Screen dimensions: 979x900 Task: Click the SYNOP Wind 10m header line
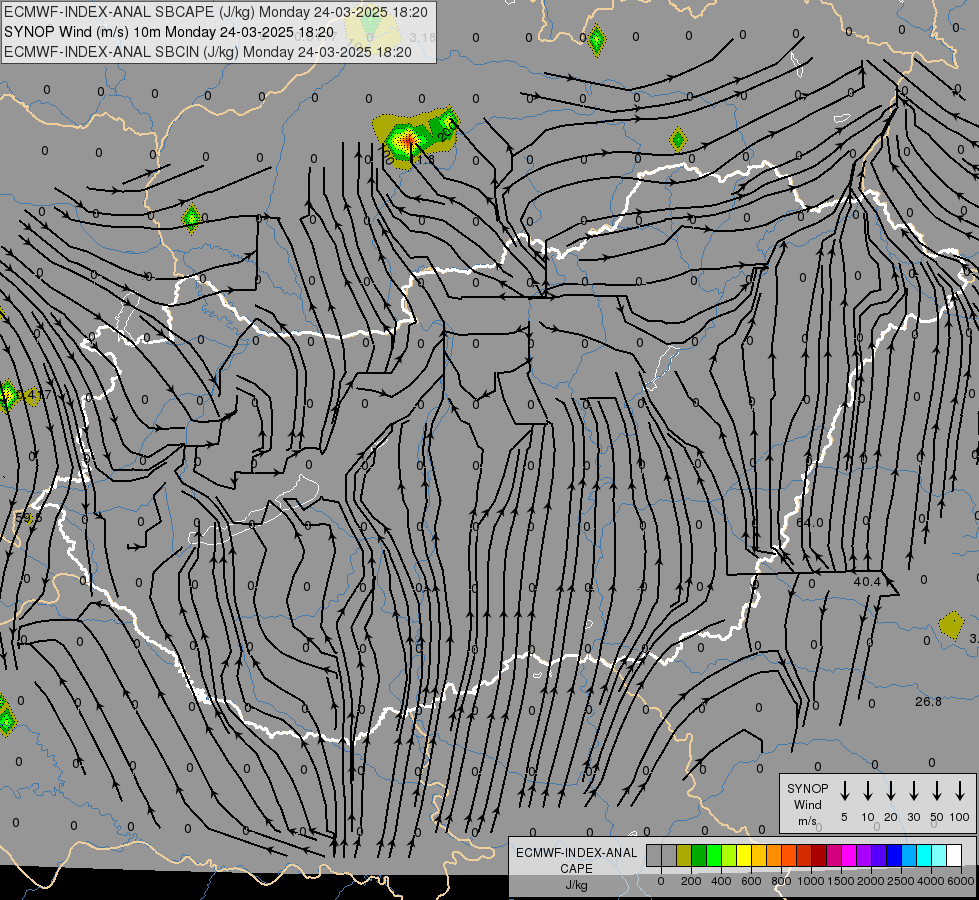[169, 32]
